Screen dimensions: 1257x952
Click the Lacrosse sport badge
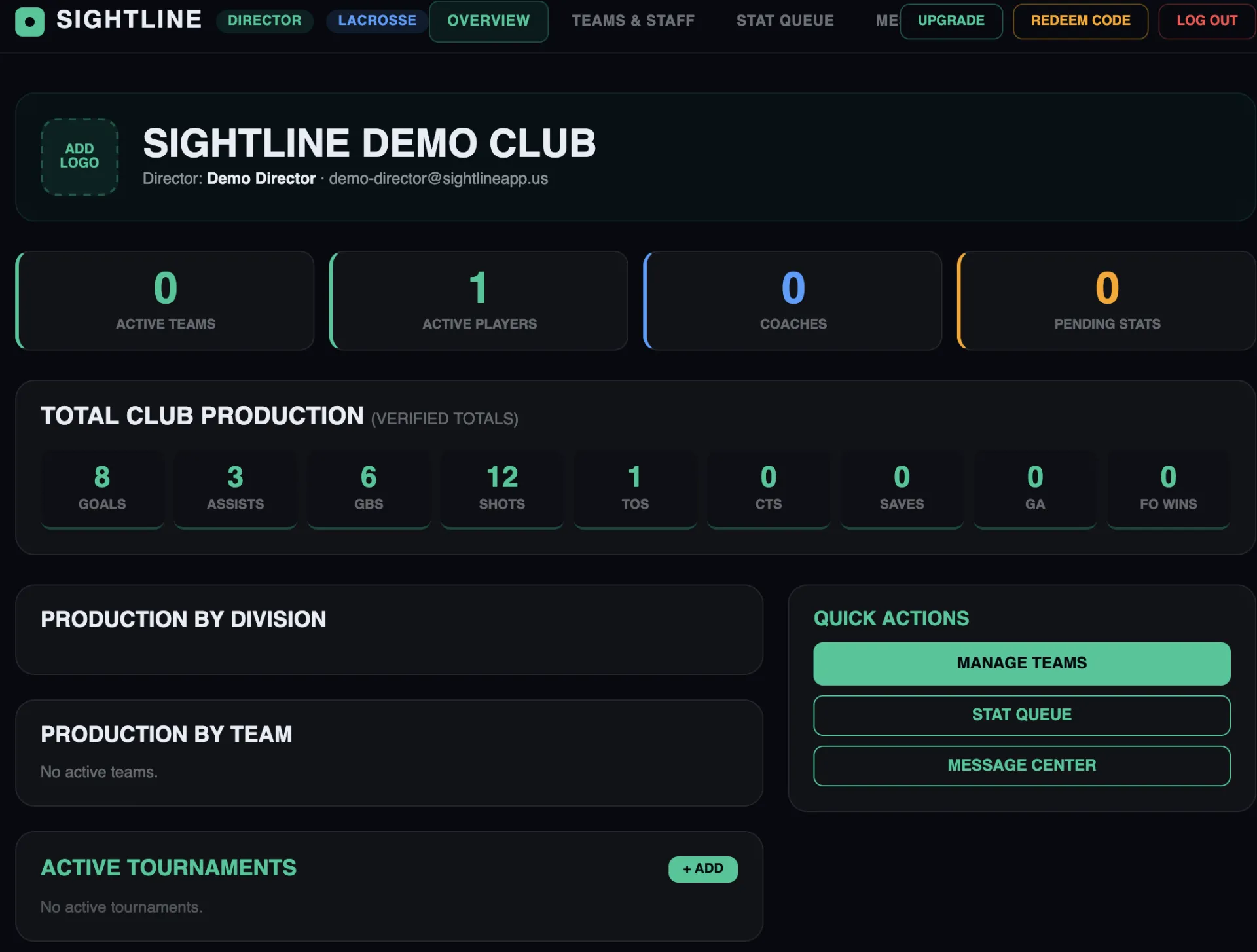pos(377,20)
